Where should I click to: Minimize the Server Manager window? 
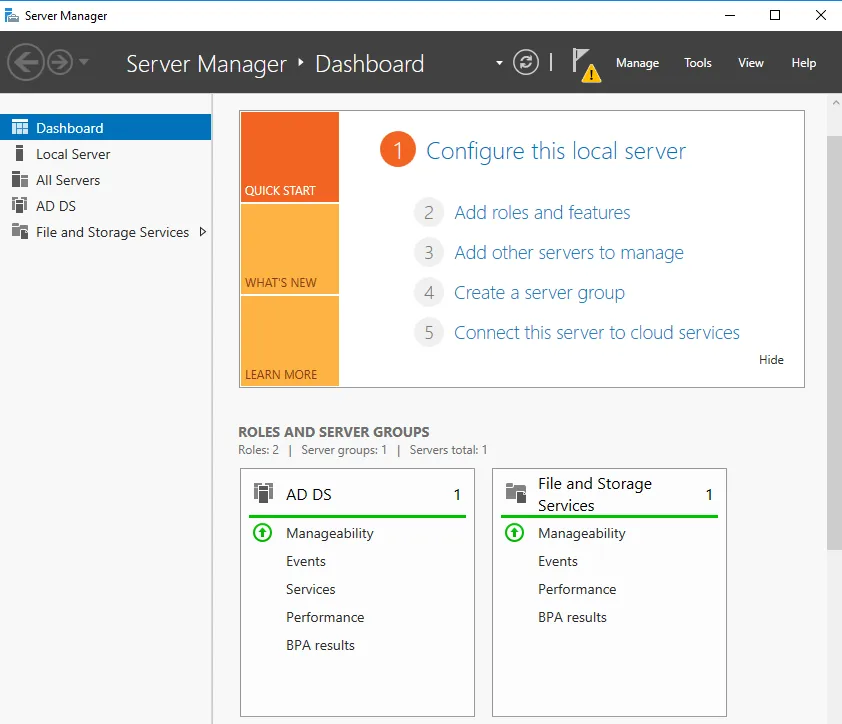(730, 15)
